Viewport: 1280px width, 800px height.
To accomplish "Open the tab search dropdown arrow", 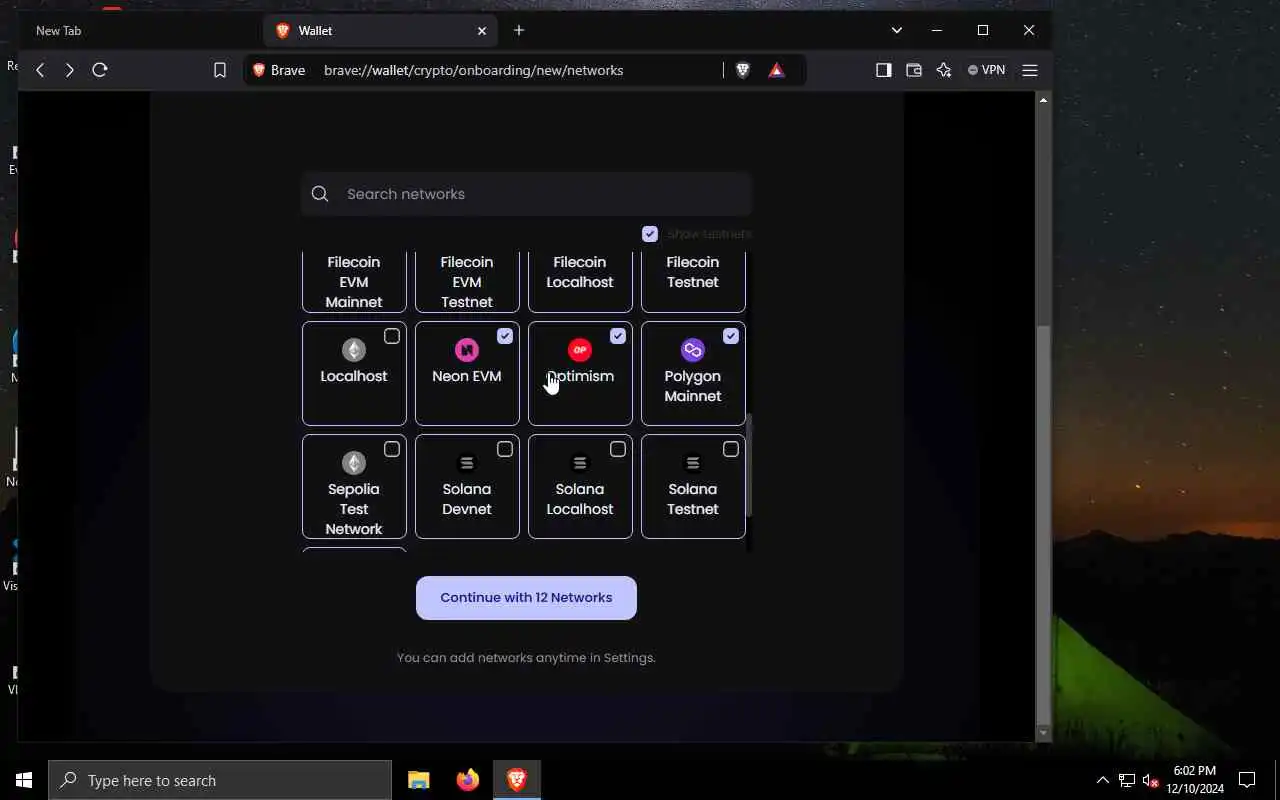I will tap(897, 30).
